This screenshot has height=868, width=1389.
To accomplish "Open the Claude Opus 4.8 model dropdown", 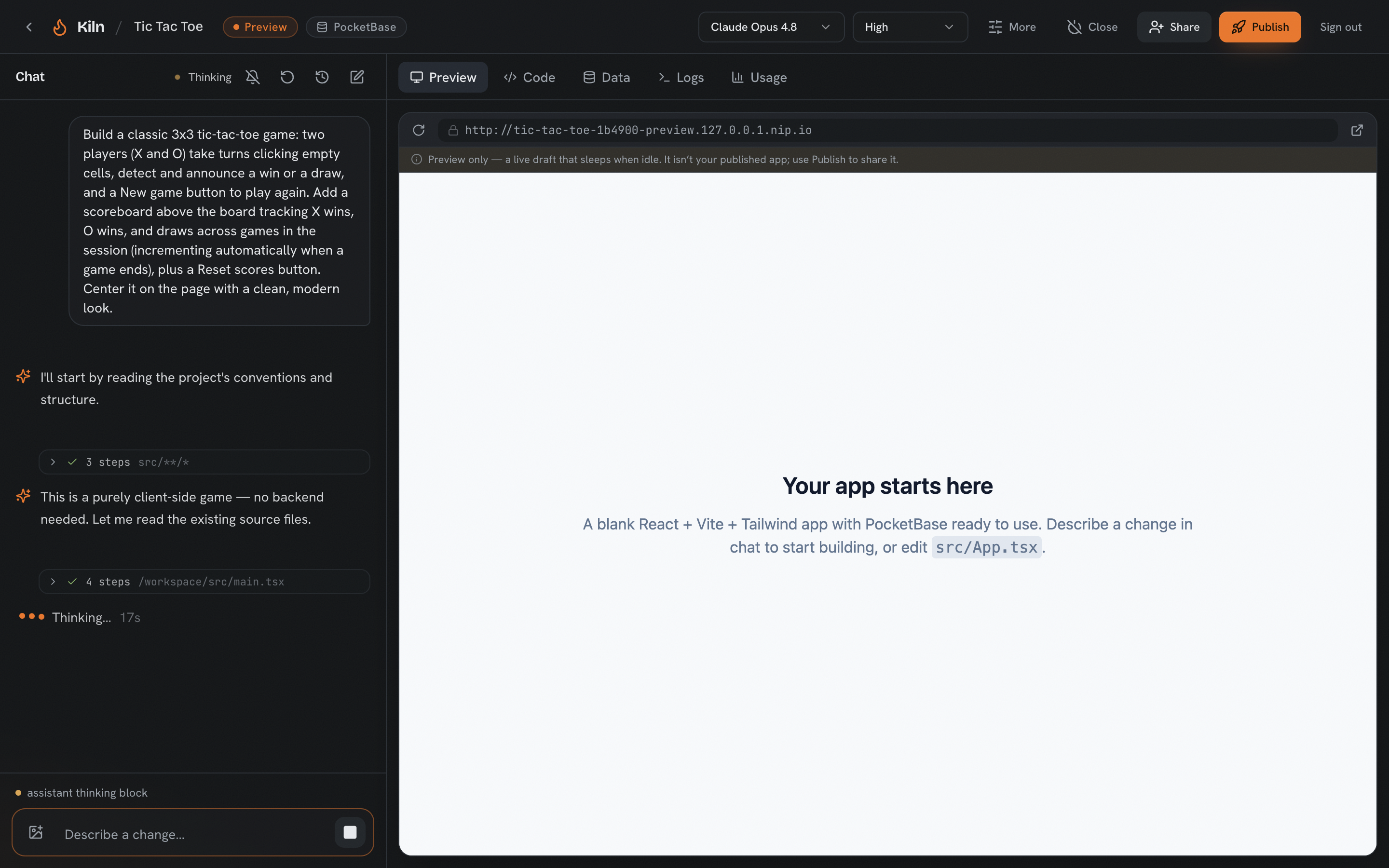I will (771, 27).
